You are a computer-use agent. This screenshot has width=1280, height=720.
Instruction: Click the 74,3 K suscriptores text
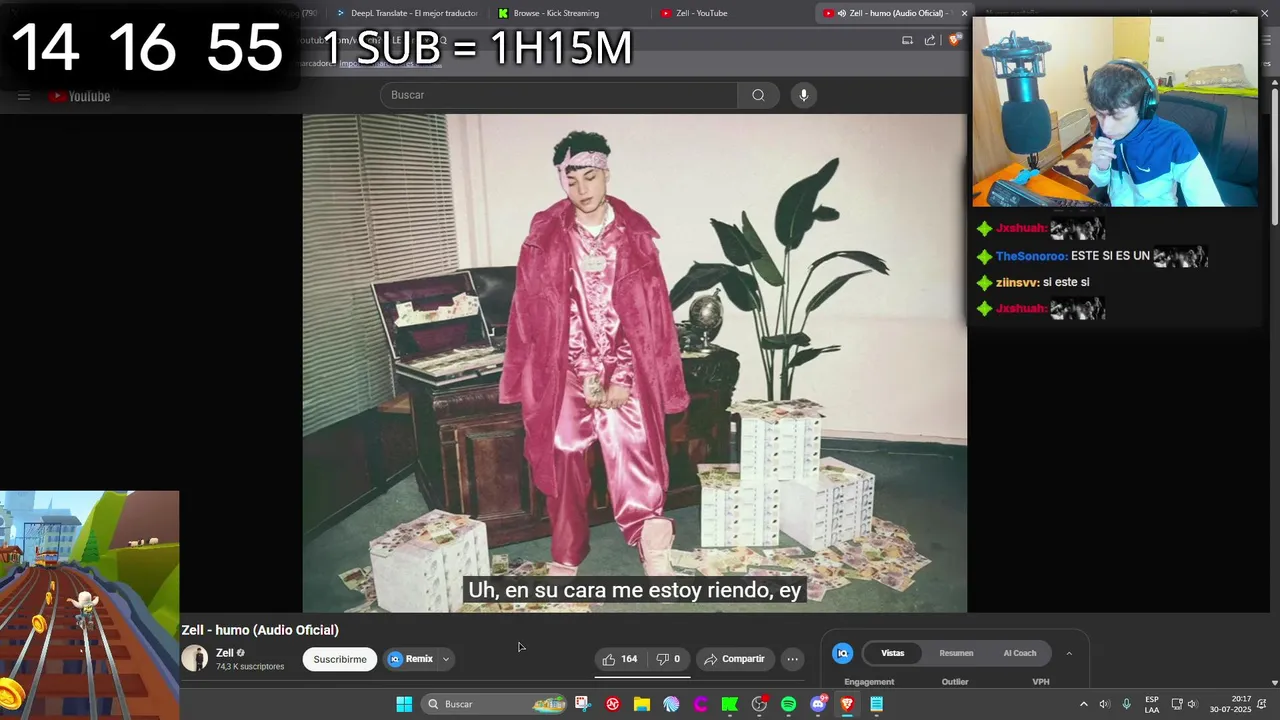250,666
